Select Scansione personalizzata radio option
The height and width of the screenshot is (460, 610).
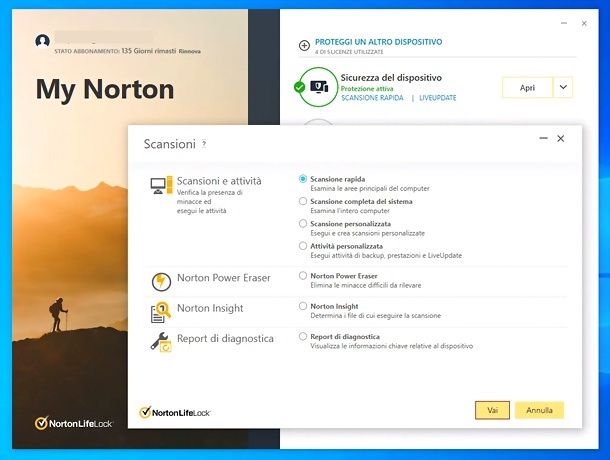[x=303, y=223]
